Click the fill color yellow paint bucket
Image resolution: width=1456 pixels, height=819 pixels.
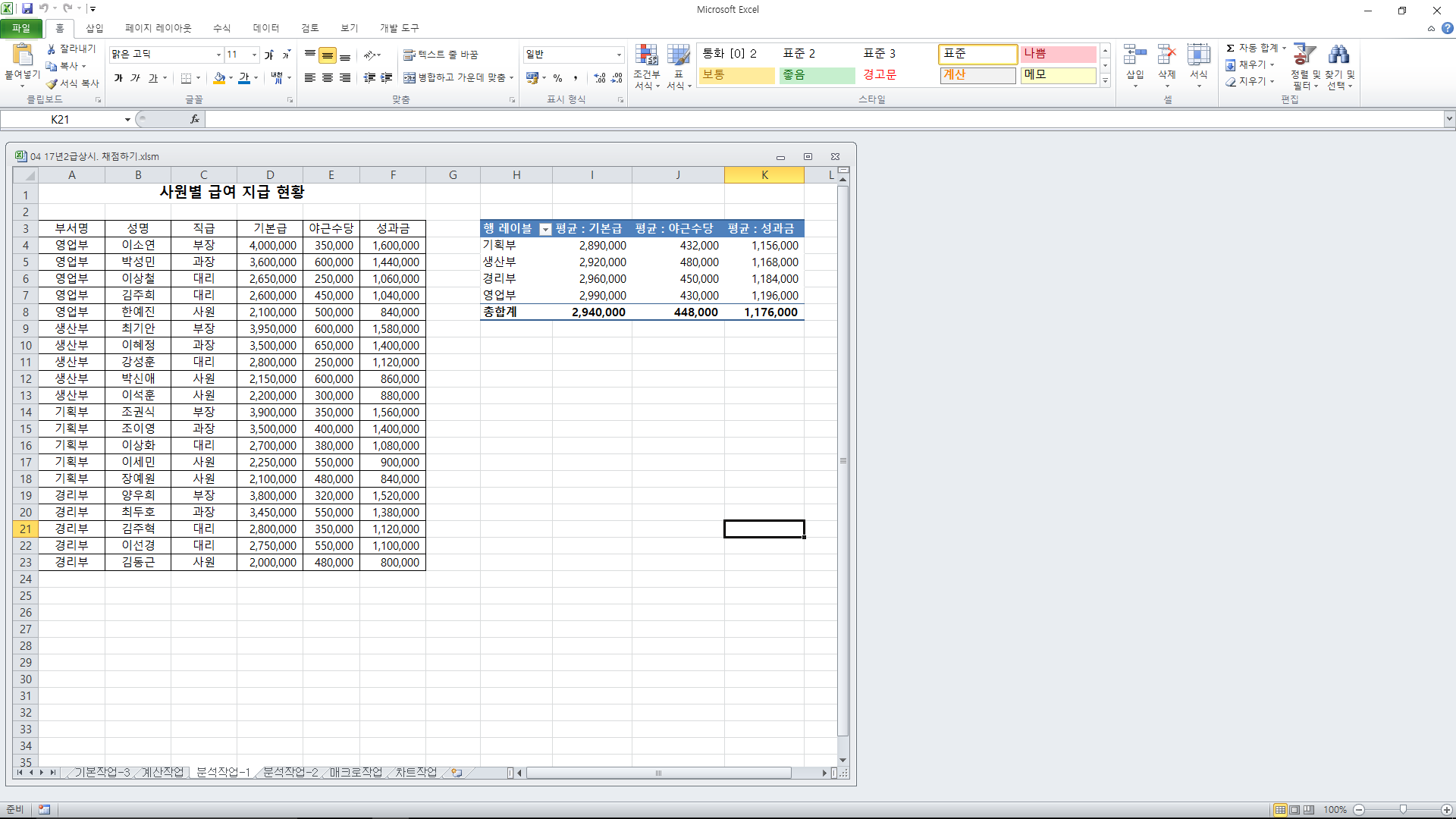pyautogui.click(x=219, y=78)
